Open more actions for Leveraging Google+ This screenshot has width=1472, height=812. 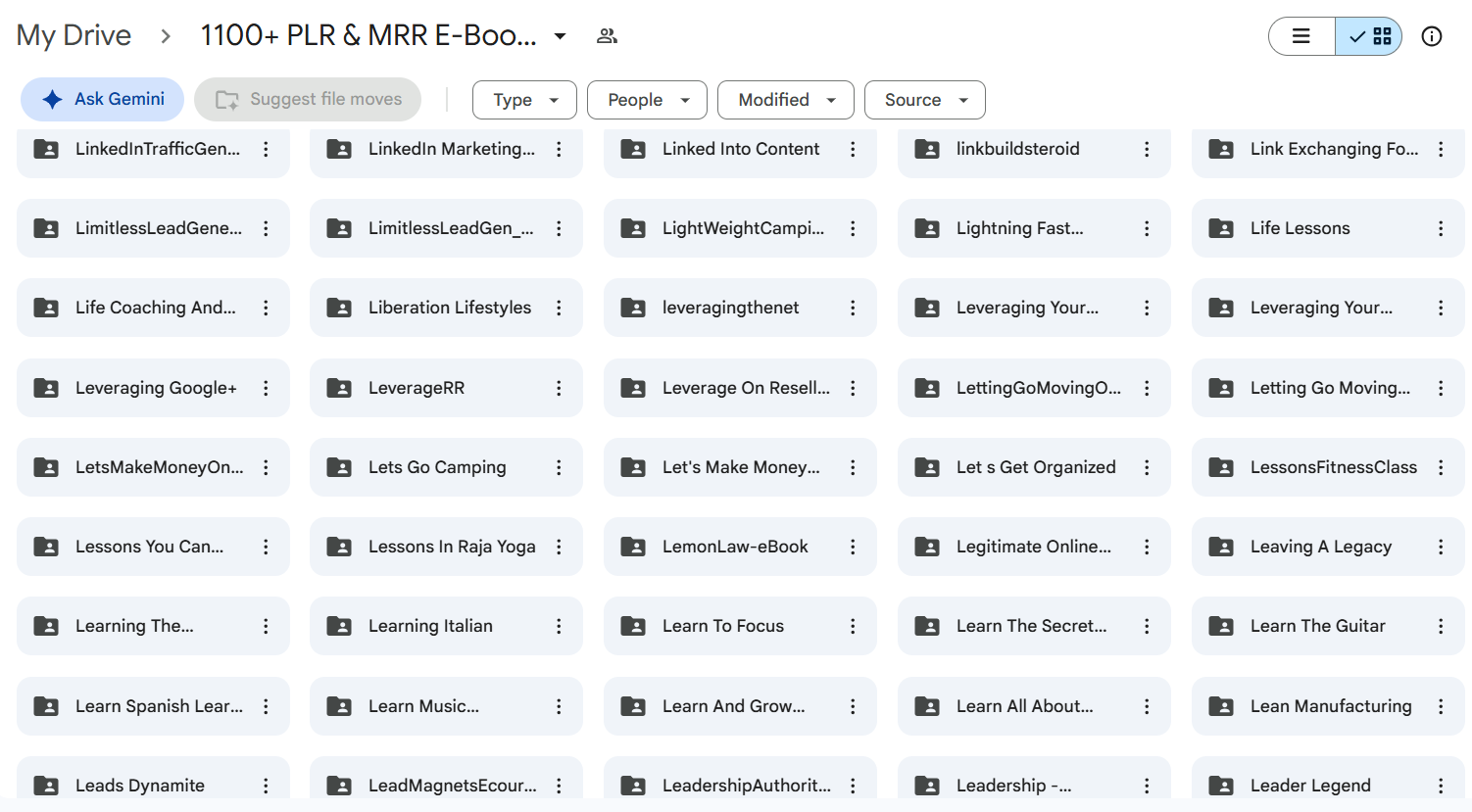[266, 388]
